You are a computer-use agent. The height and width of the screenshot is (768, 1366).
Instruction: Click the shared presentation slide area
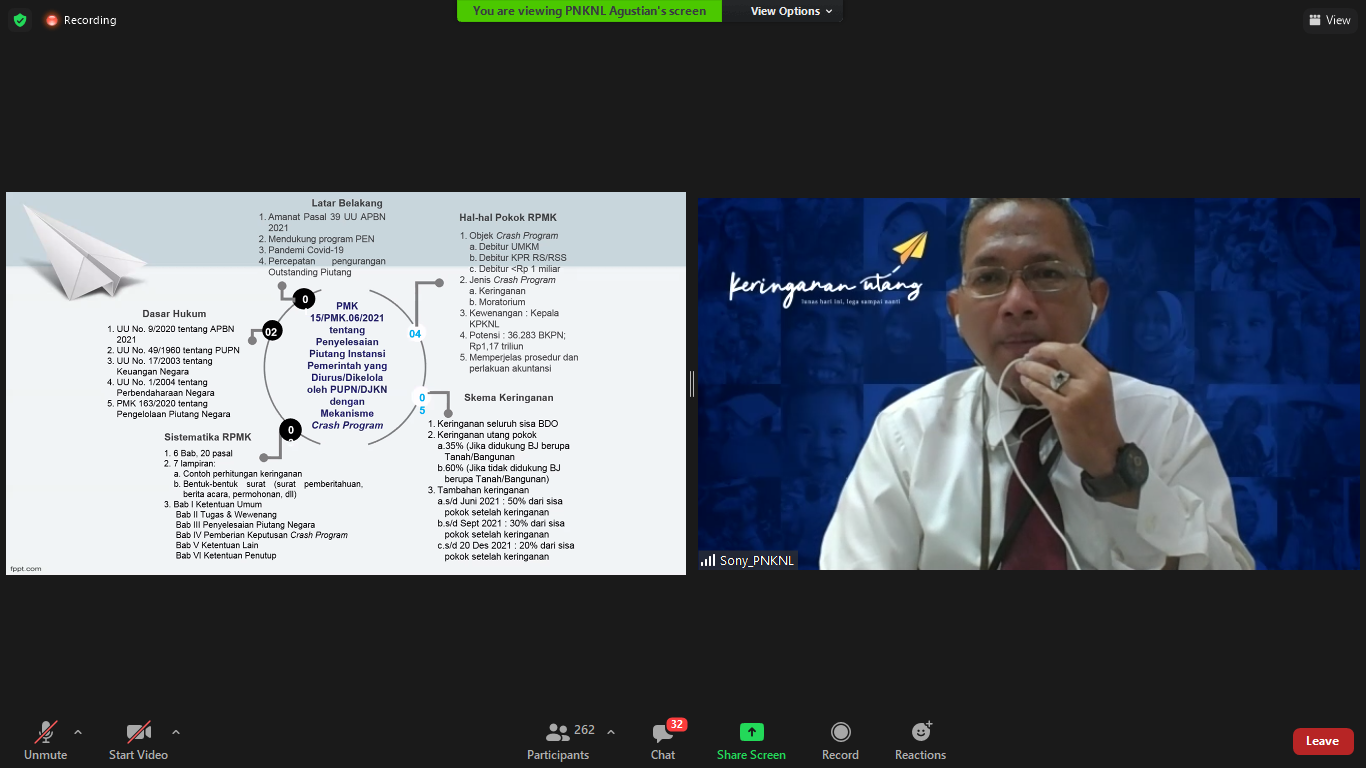point(346,383)
